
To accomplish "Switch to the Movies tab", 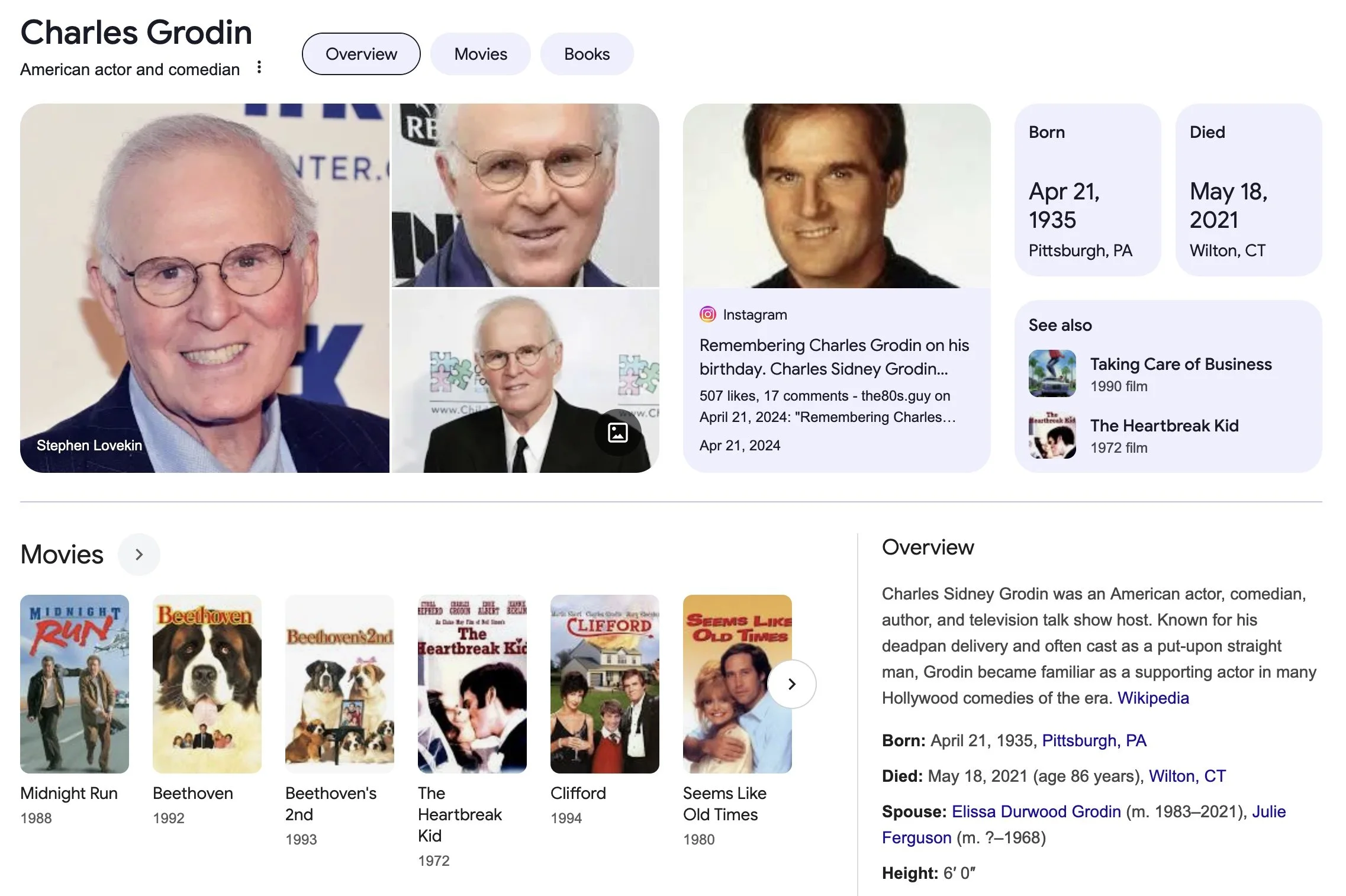I will (x=481, y=54).
